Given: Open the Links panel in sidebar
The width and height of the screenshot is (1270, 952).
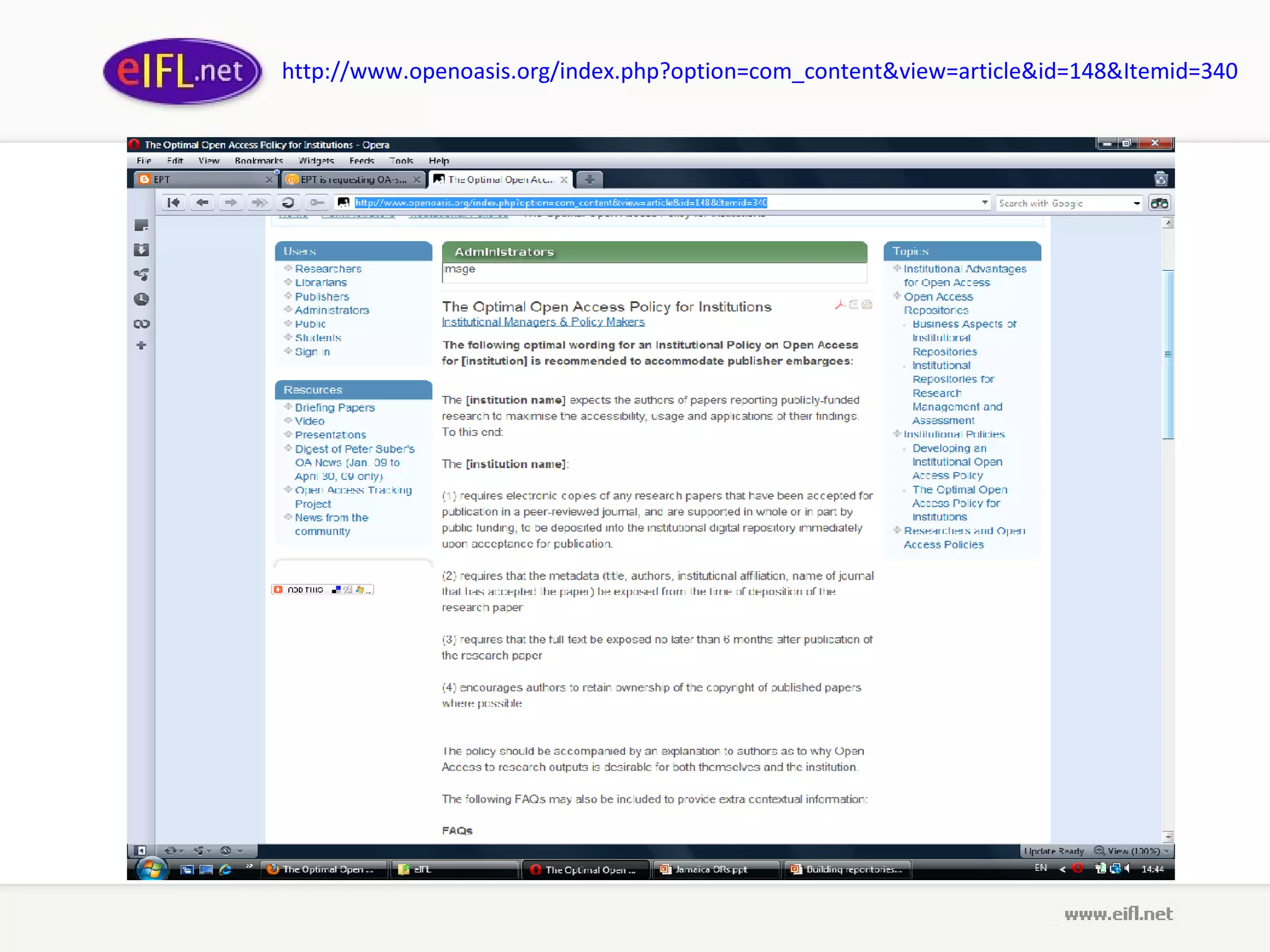Looking at the screenshot, I should click(x=141, y=324).
